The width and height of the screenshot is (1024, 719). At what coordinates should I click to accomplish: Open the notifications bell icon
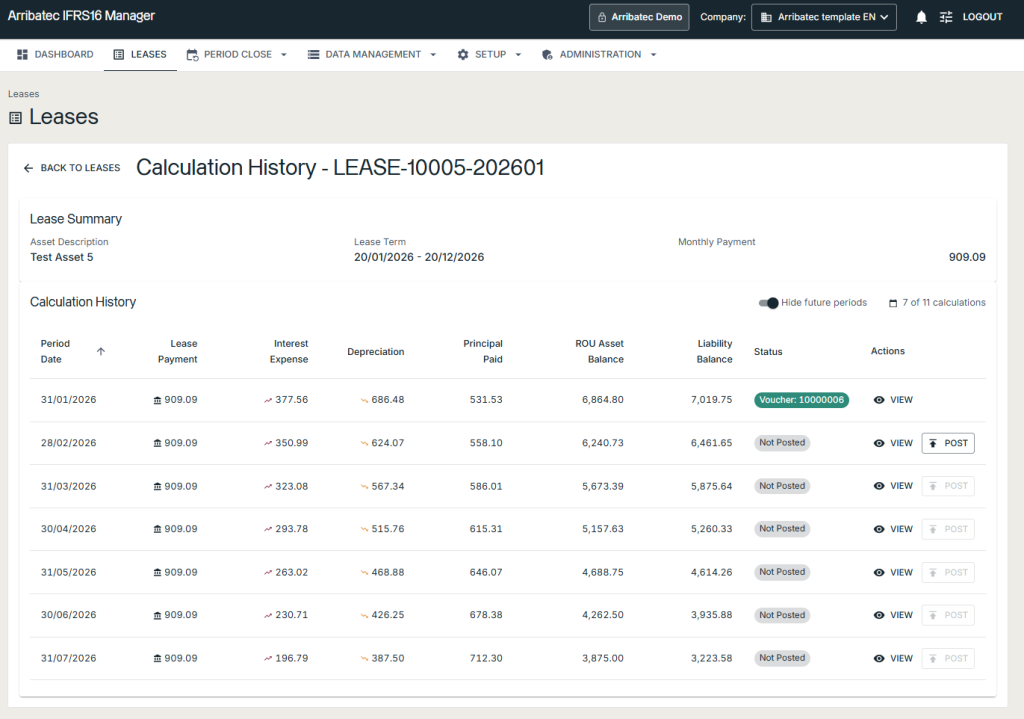(x=921, y=17)
